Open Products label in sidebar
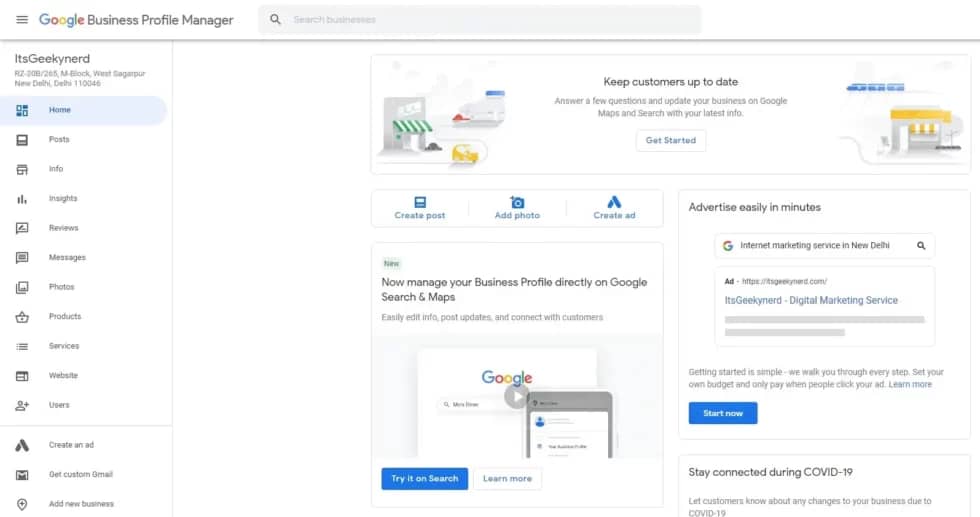The height and width of the screenshot is (517, 980). (65, 316)
